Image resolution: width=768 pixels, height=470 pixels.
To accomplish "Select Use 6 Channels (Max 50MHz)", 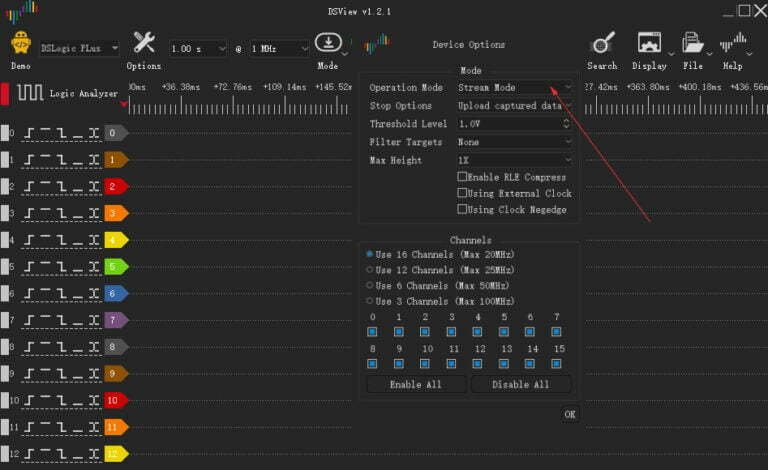I will click(370, 285).
